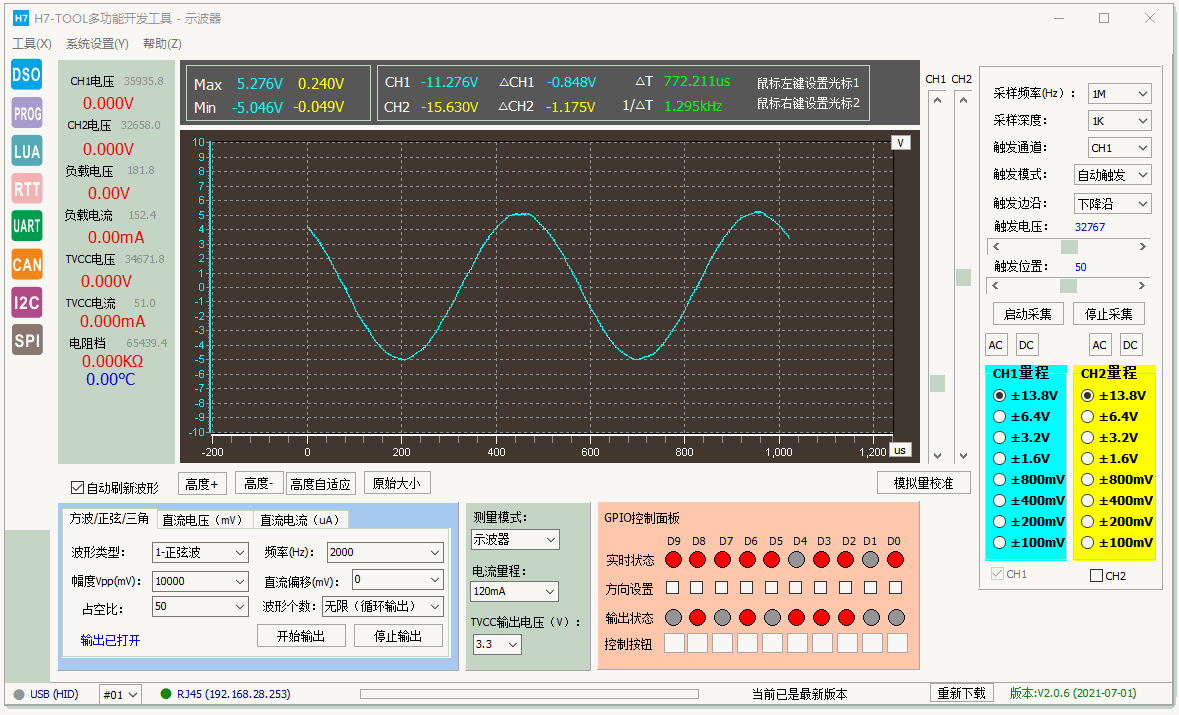This screenshot has height=715, width=1179.
Task: Open the CAN bus tool
Action: [27, 265]
